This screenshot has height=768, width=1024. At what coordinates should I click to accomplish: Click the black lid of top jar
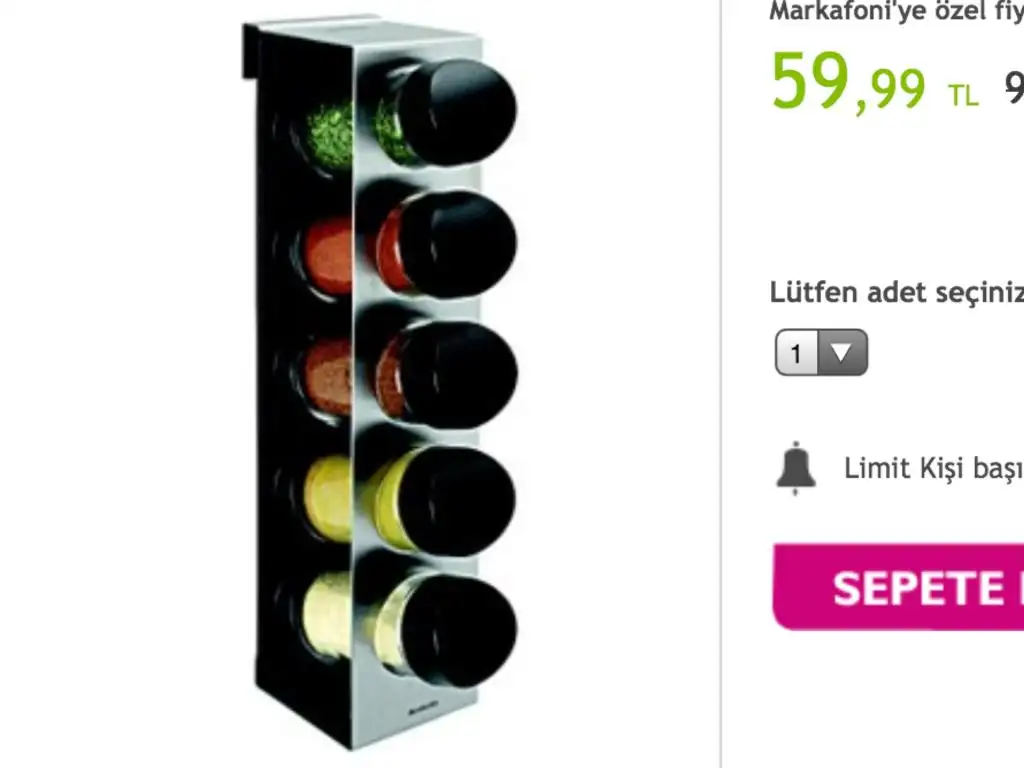[x=458, y=111]
